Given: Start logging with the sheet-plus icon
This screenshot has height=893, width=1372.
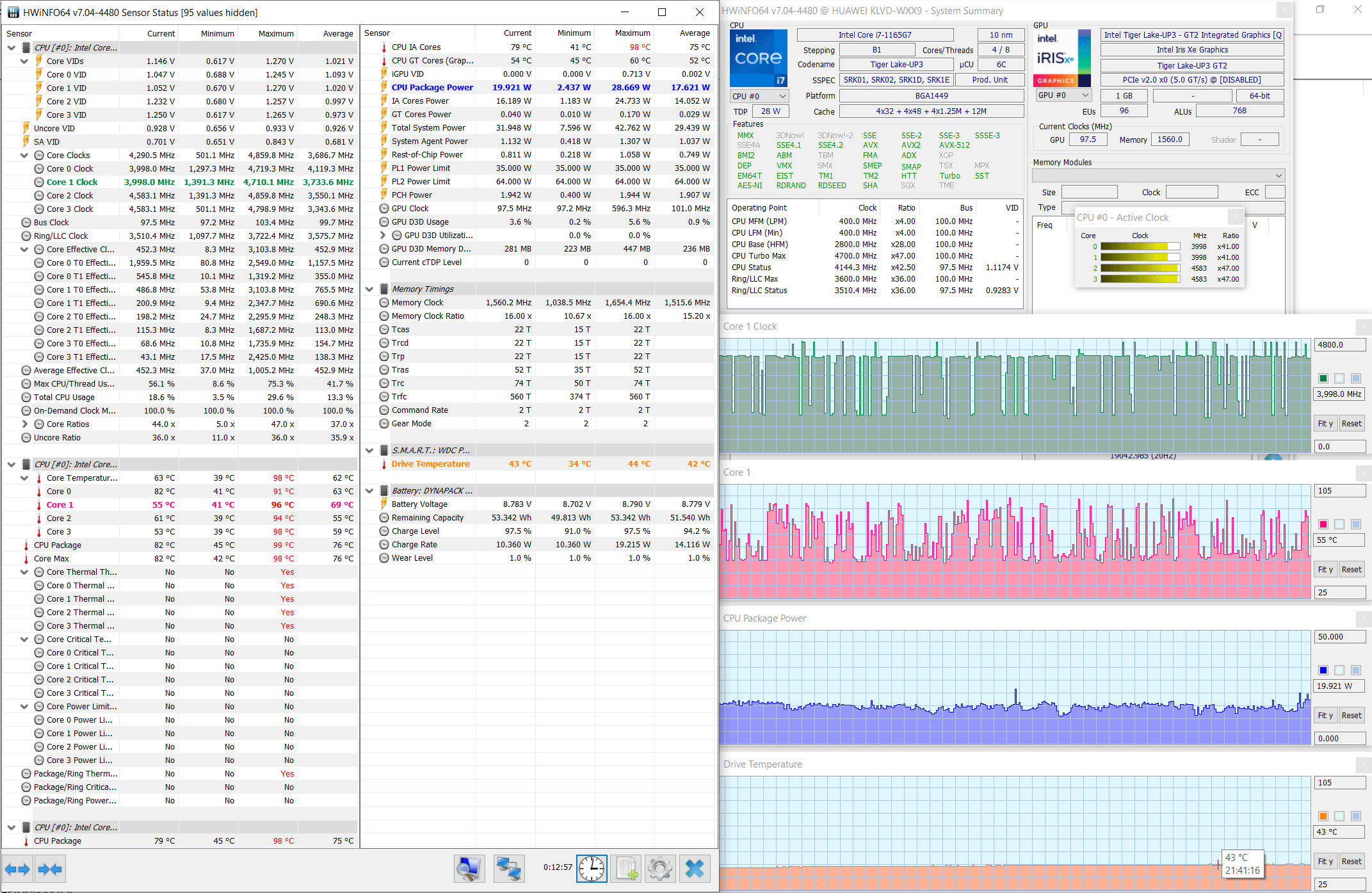Looking at the screenshot, I should [x=627, y=869].
